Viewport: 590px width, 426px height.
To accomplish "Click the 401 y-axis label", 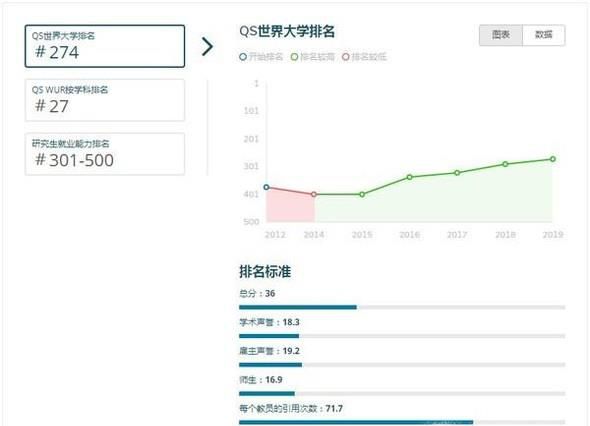I will 251,194.
